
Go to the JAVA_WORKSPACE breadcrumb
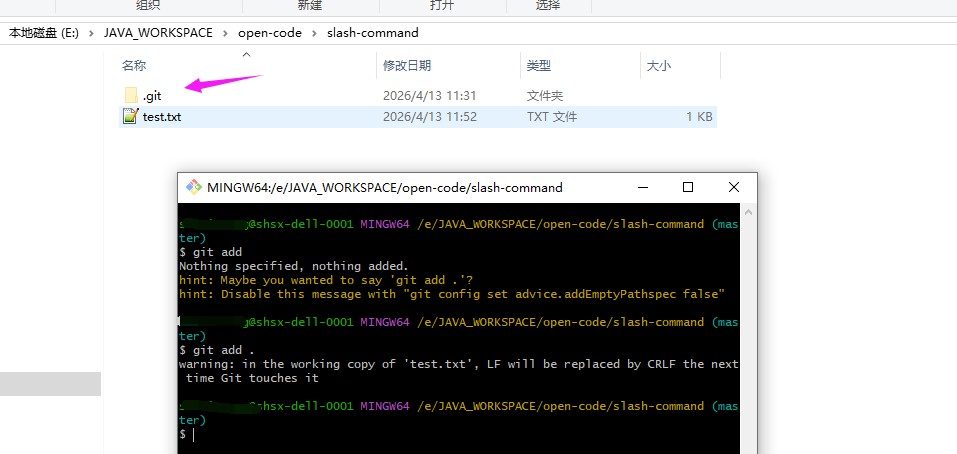tap(158, 33)
